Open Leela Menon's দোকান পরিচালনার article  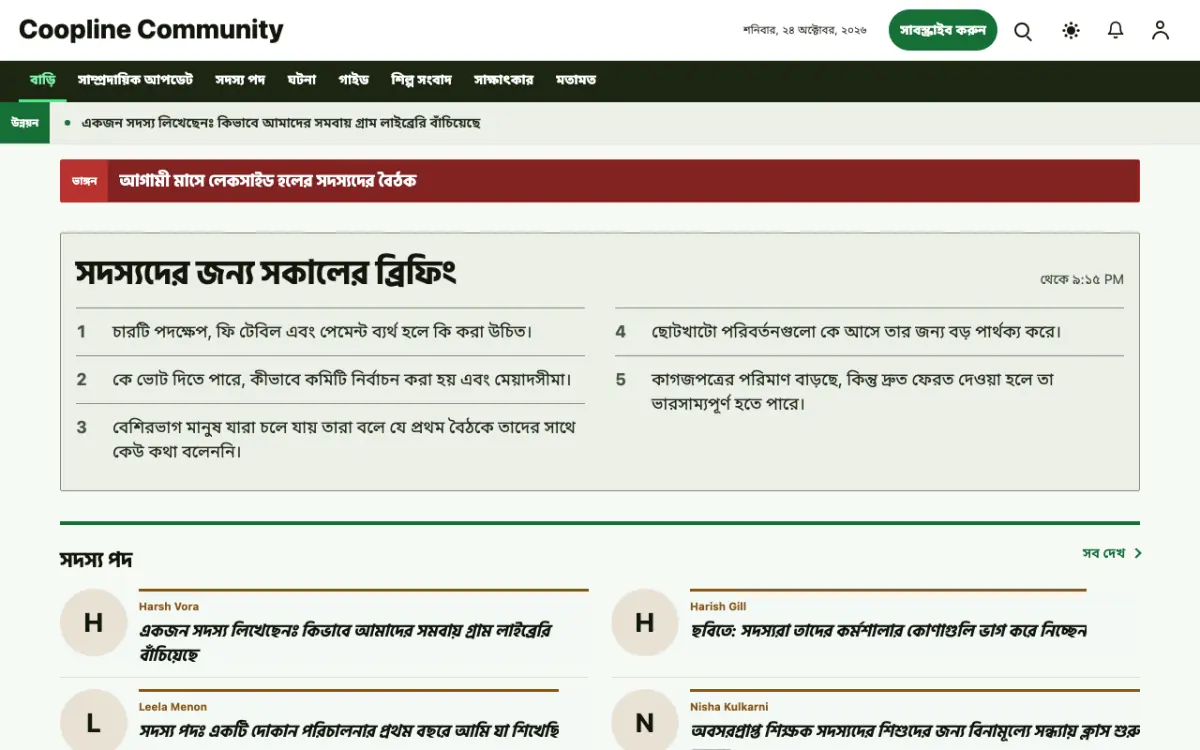coord(349,731)
